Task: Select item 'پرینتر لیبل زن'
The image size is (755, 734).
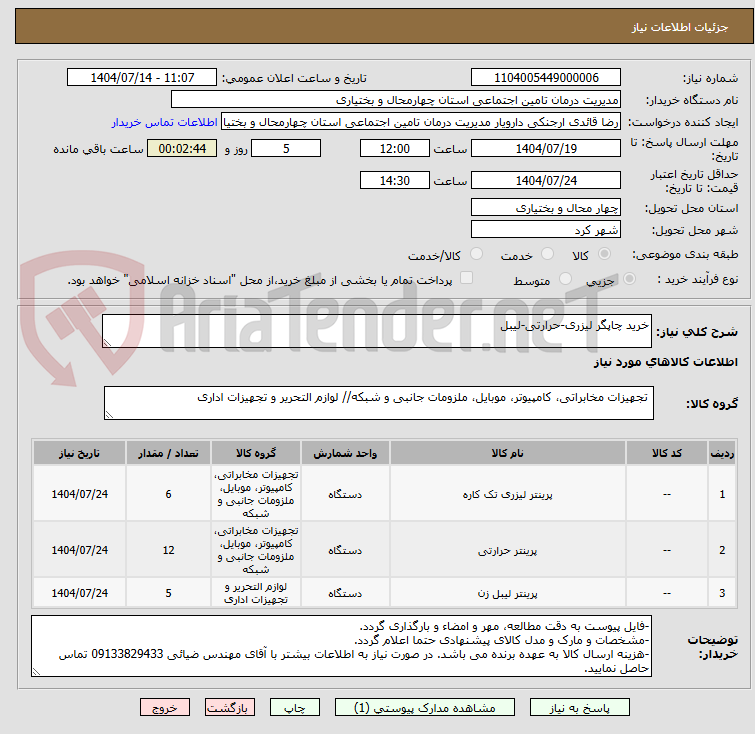Action: pos(508,593)
